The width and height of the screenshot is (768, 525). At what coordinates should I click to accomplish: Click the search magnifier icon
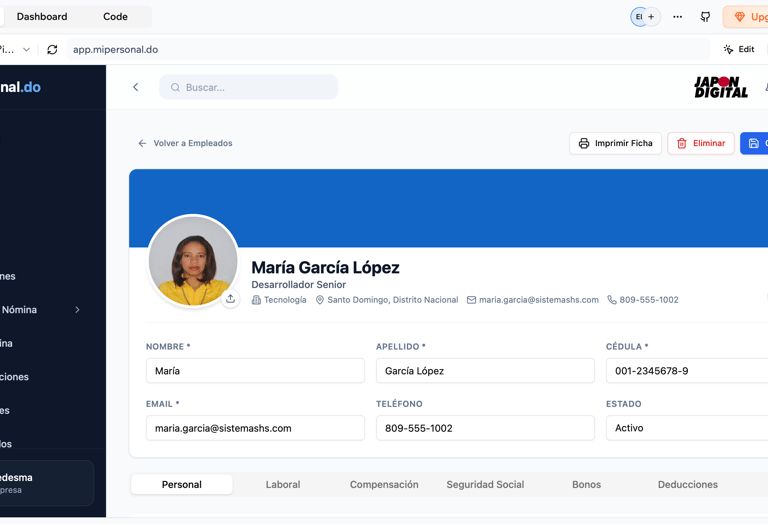click(x=175, y=87)
